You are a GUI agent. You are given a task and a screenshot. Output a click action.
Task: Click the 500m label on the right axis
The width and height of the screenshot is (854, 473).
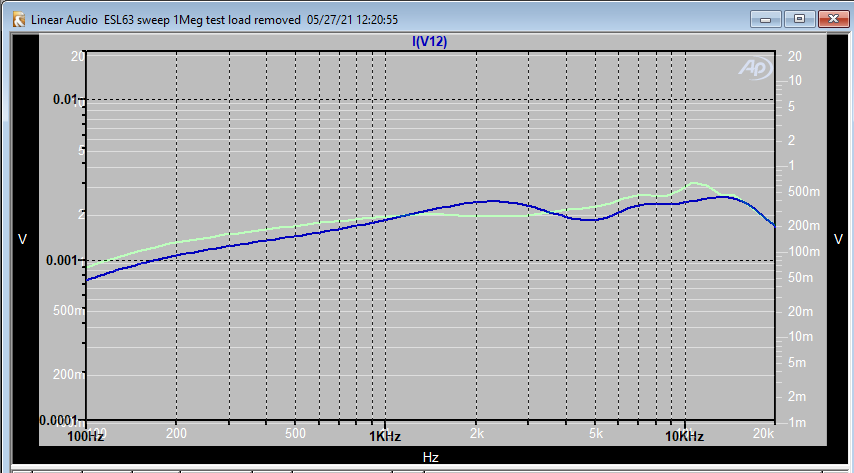804,192
